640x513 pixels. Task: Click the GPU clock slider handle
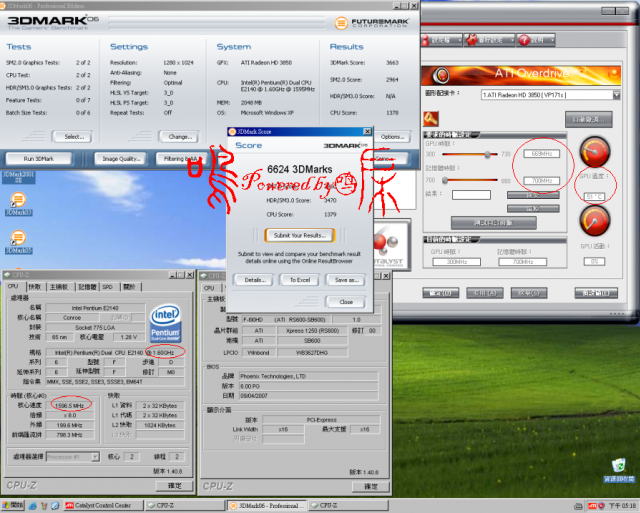pyautogui.click(x=487, y=154)
